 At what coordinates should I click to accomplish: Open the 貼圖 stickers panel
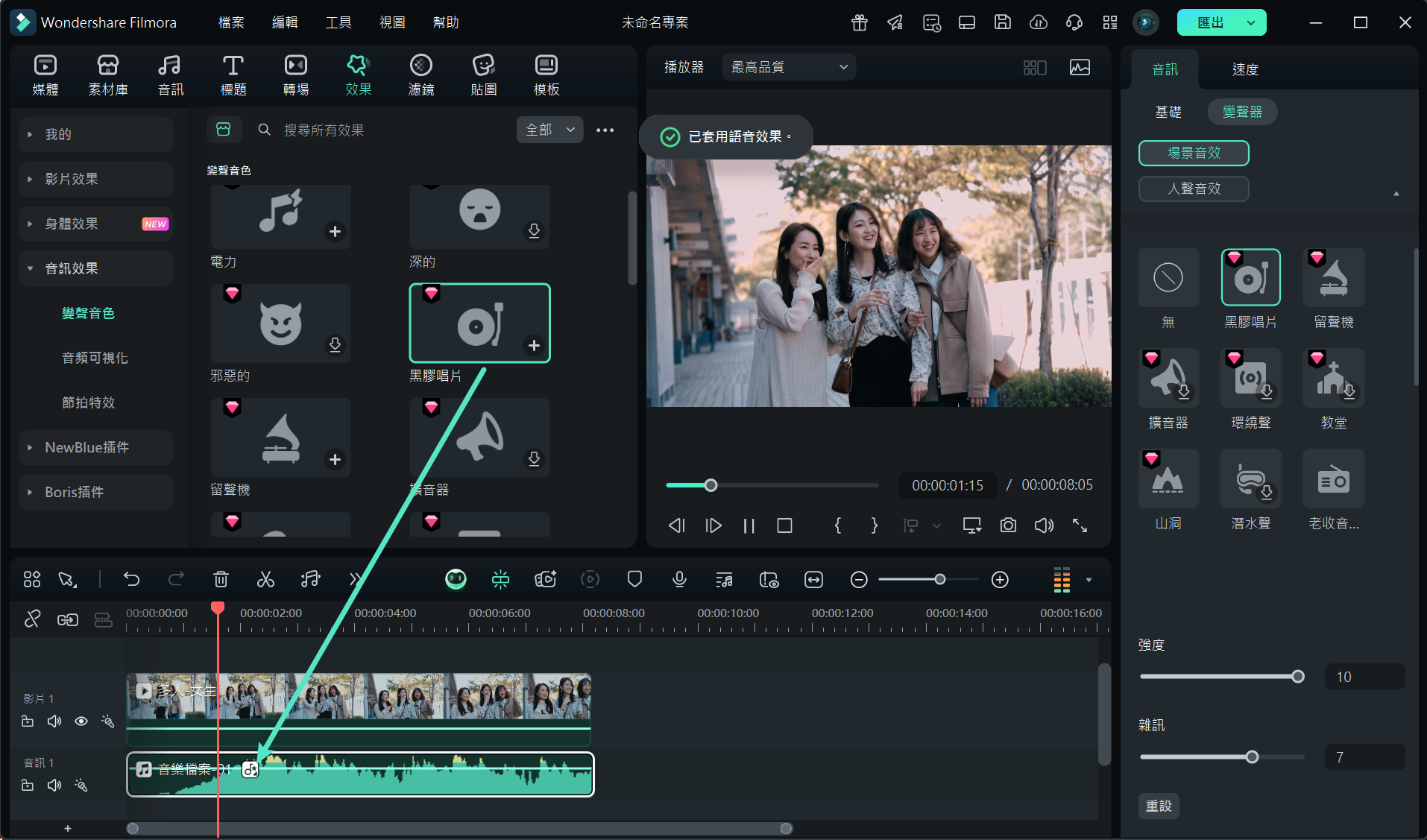point(484,75)
